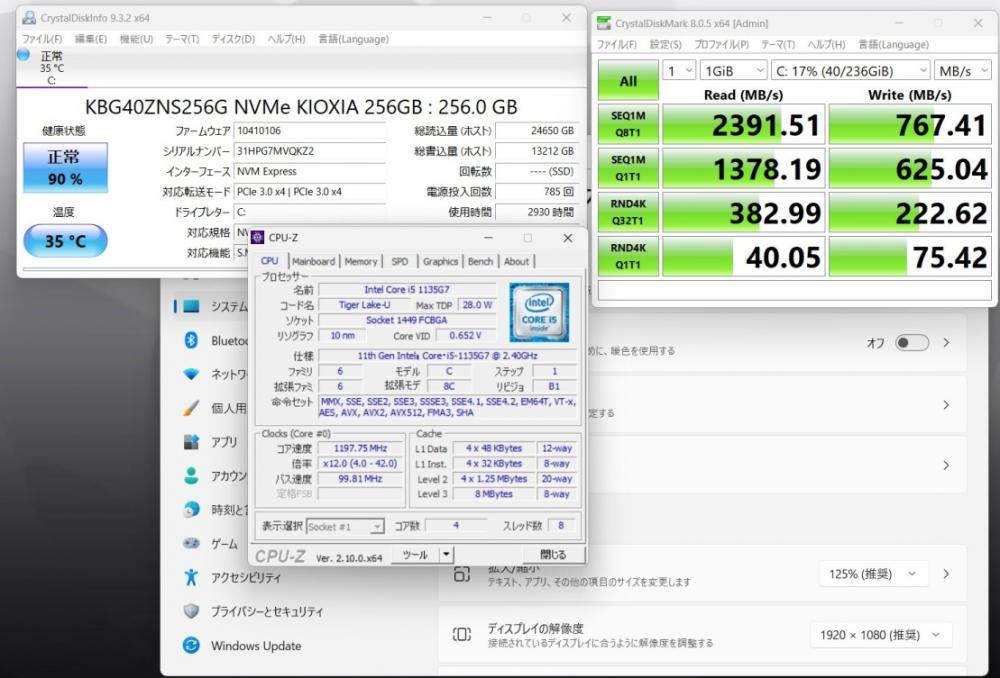Open the プロファイル(P) menu in CrystalDiskMark
The height and width of the screenshot is (678, 1000).
click(x=721, y=45)
